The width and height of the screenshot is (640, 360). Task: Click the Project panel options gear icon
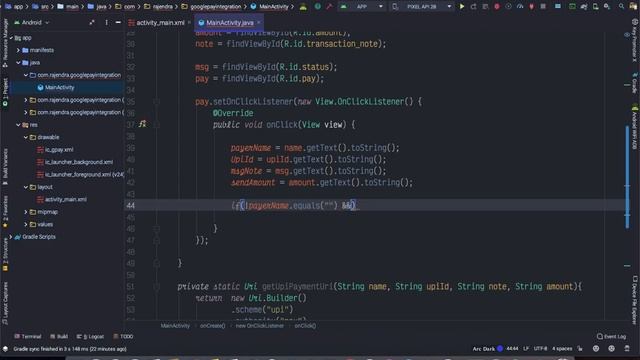coord(106,23)
